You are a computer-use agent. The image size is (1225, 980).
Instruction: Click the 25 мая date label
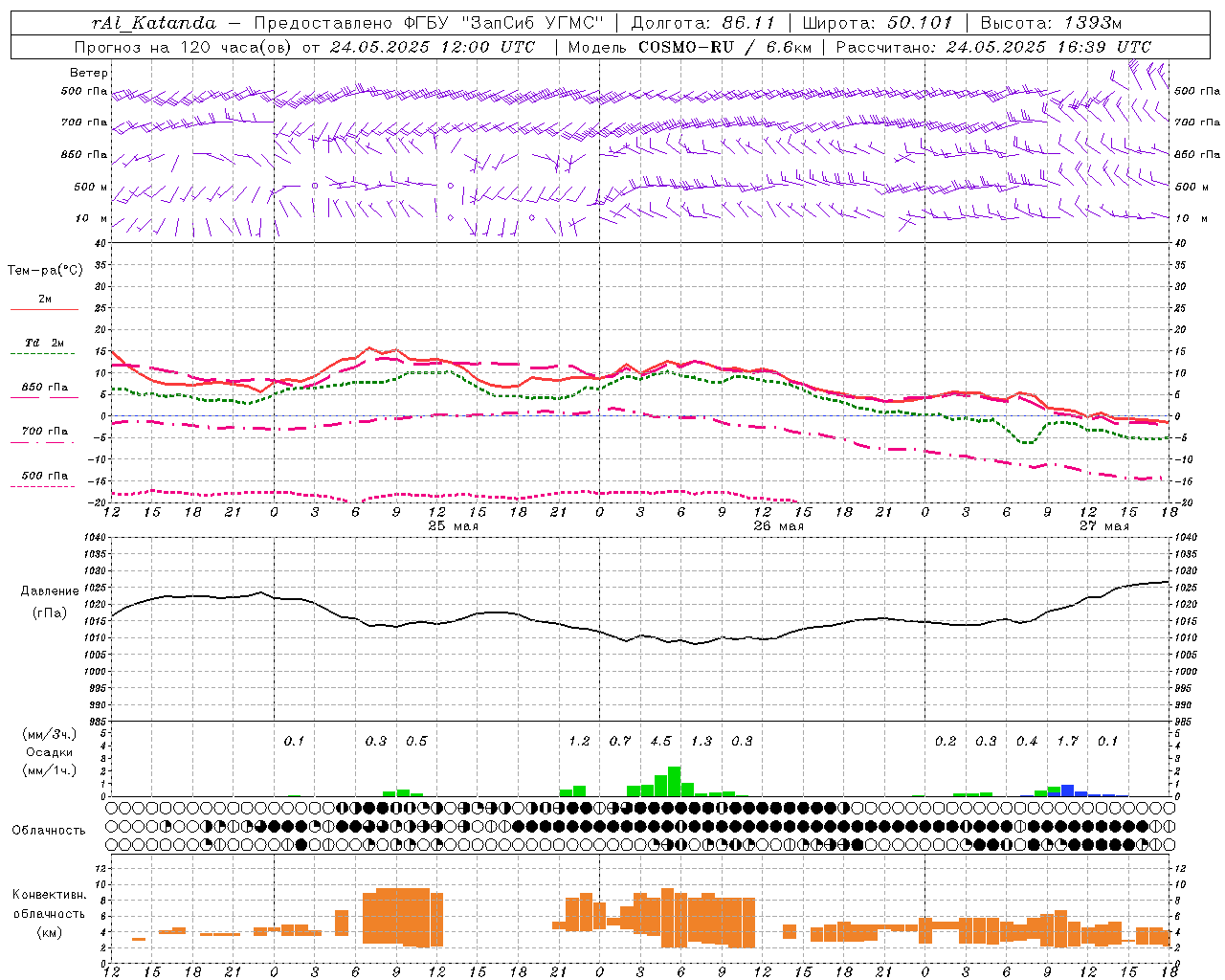click(454, 526)
